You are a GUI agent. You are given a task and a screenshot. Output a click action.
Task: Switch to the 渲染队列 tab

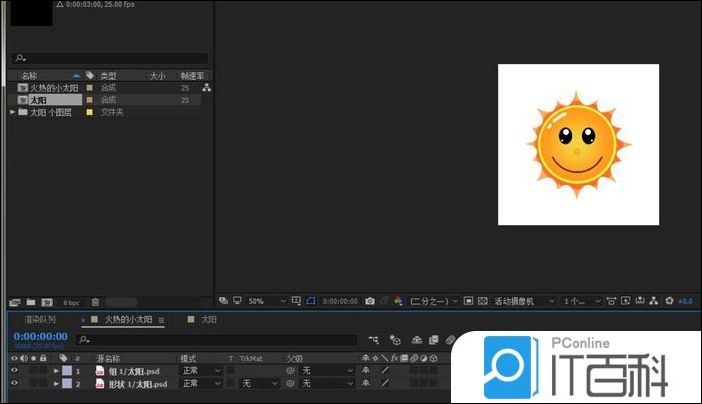40,320
